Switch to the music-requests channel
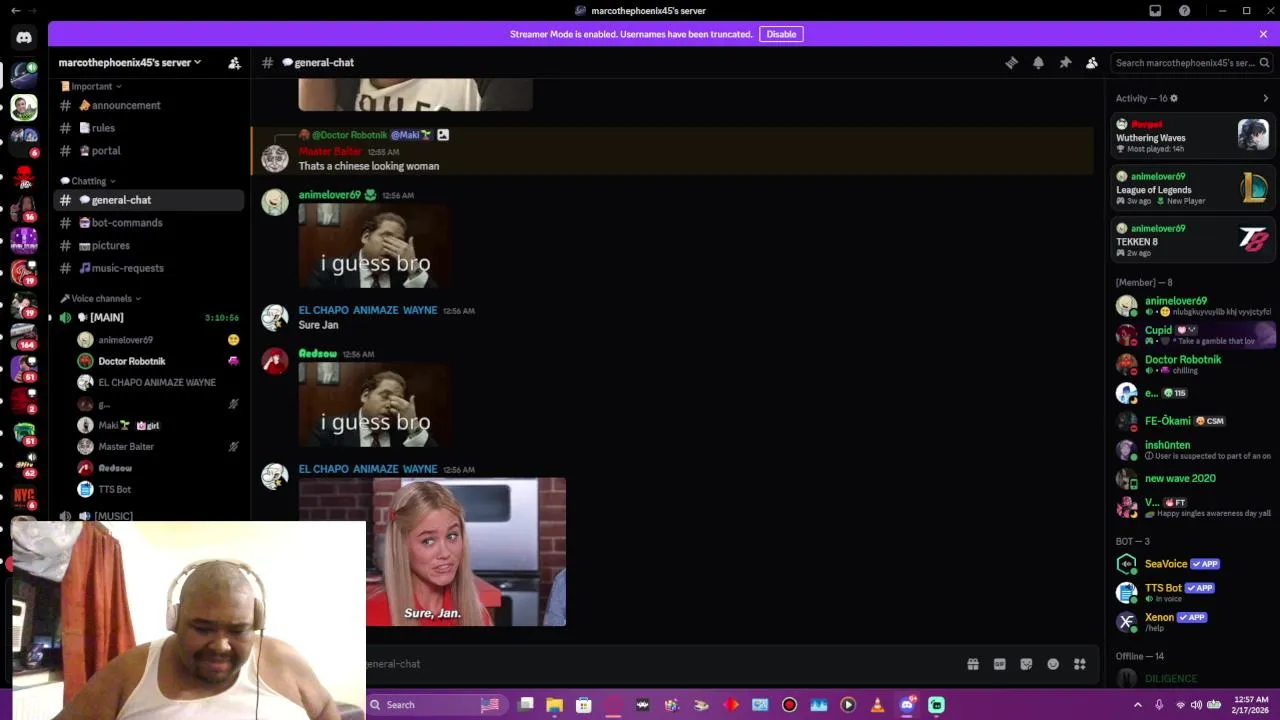 [x=148, y=268]
